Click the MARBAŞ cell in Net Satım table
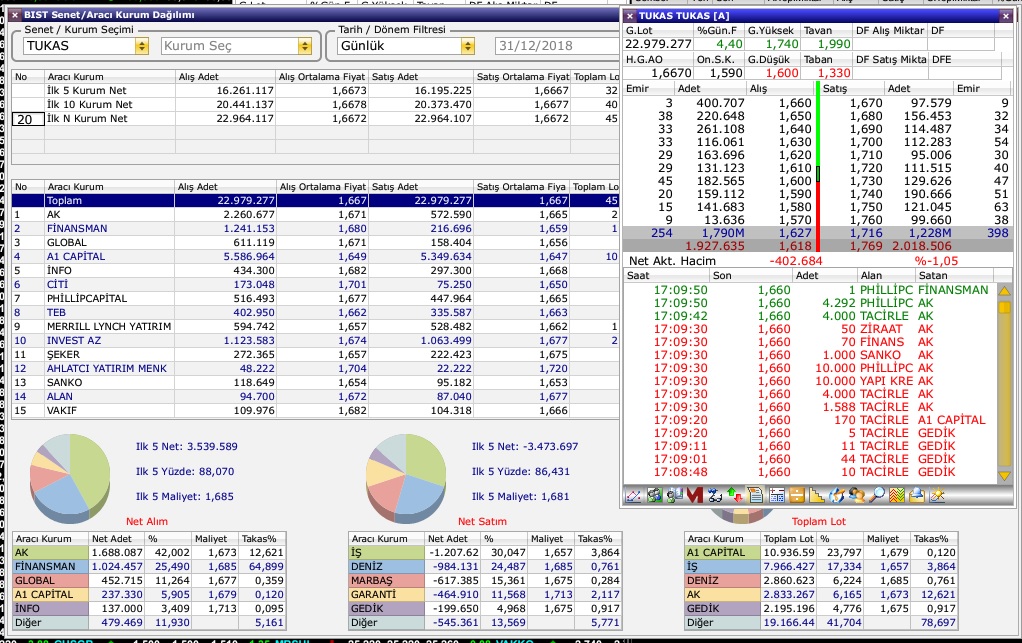This screenshot has width=1022, height=643. (387, 580)
